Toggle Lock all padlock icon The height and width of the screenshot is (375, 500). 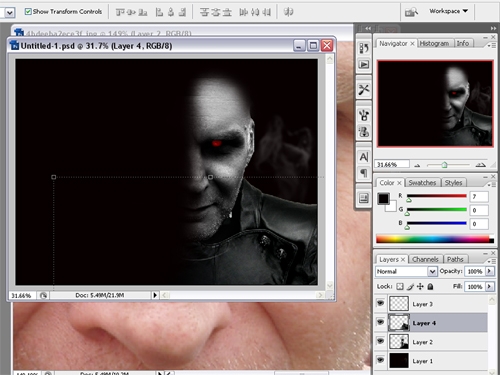(x=430, y=286)
